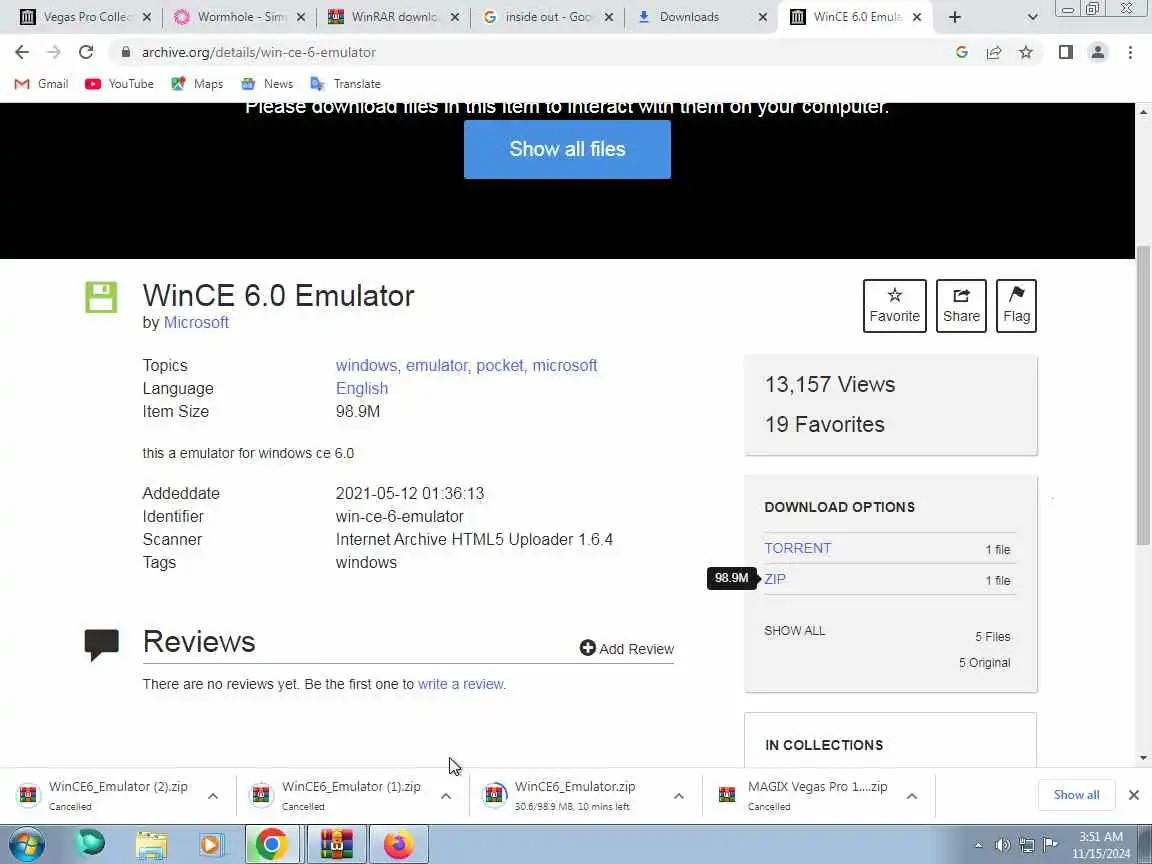Click the English language link
The height and width of the screenshot is (864, 1152).
362,389
